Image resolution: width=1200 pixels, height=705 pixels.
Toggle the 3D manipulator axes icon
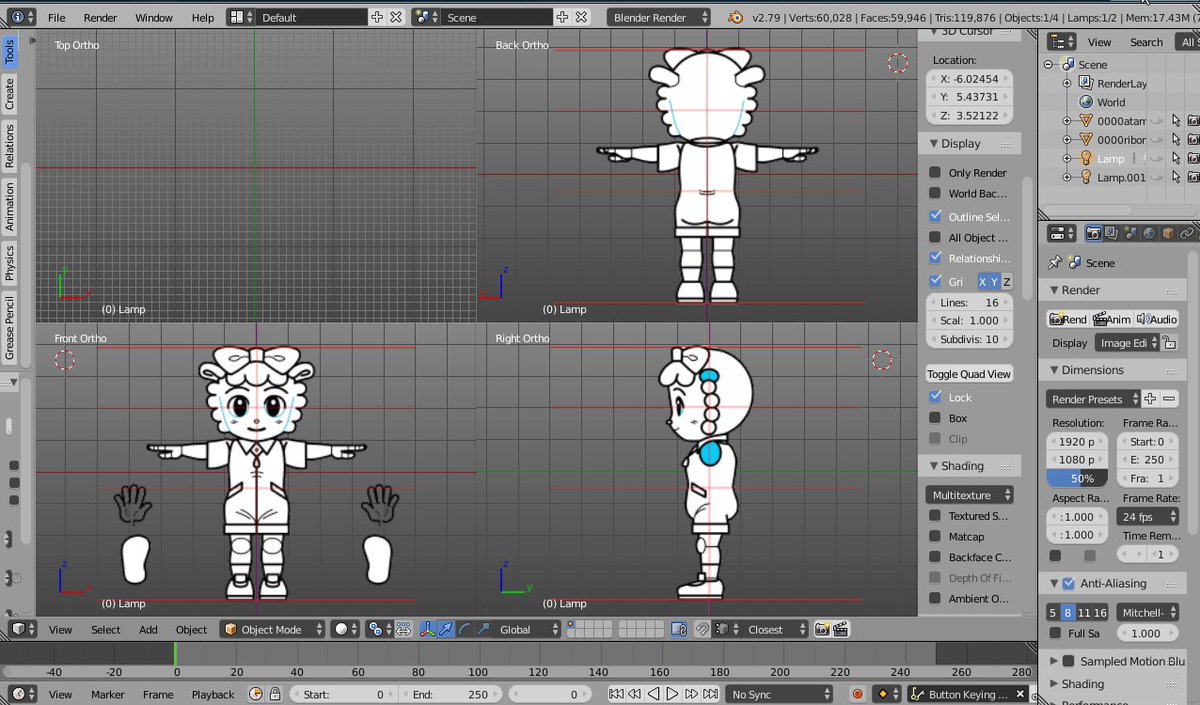(427, 629)
